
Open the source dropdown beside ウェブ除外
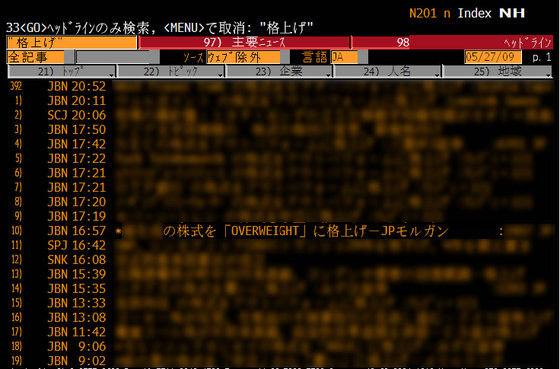[x=285, y=57]
